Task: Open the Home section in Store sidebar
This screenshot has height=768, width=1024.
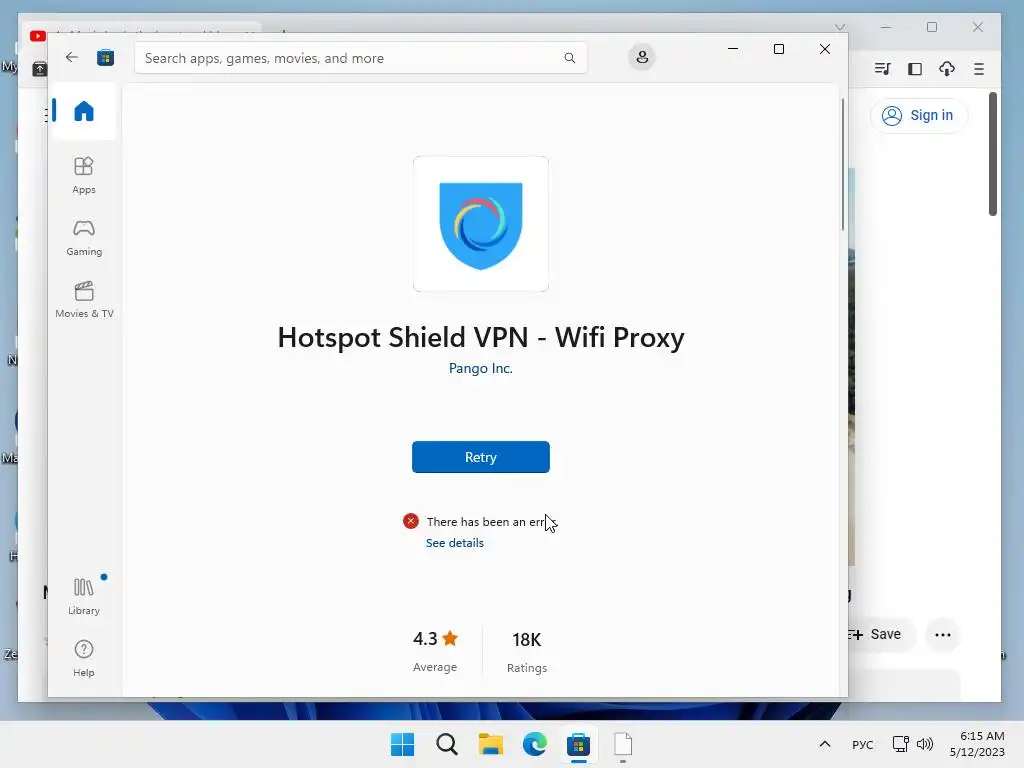Action: (84, 111)
